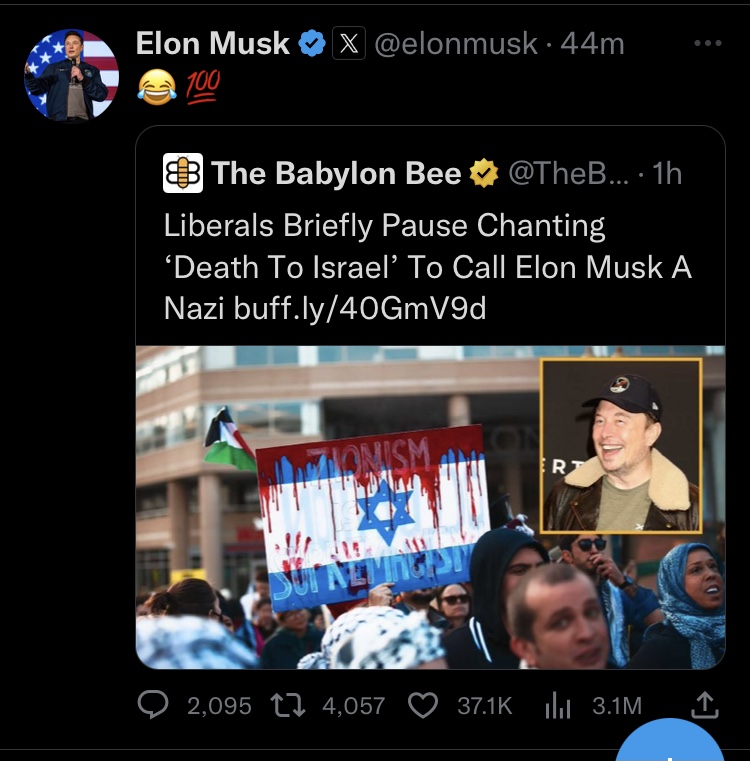Tap the 44m timestamp
The image size is (750, 761).
(x=593, y=44)
